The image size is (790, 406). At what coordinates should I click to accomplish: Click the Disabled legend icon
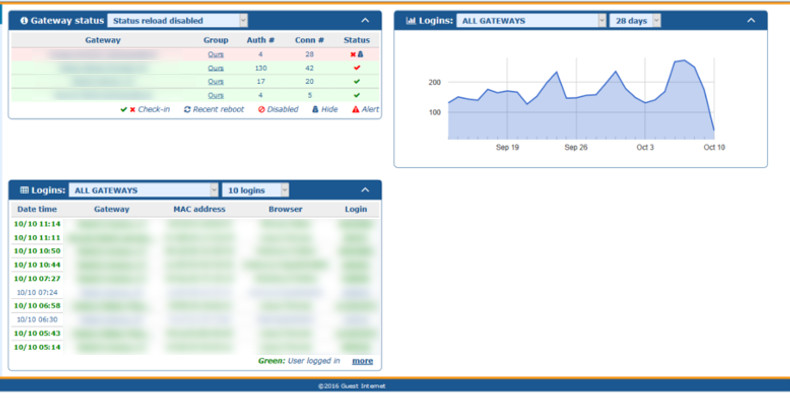[261, 109]
